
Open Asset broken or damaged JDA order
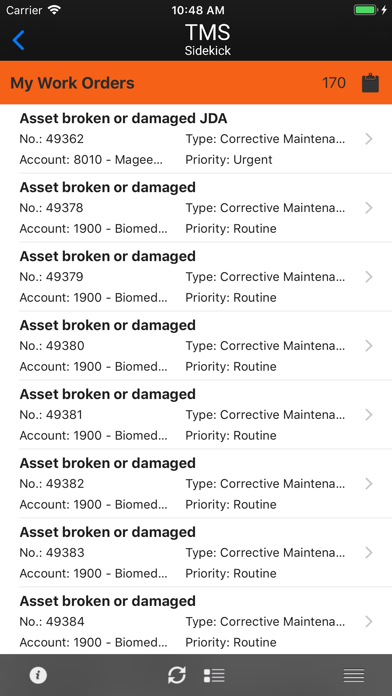click(196, 138)
